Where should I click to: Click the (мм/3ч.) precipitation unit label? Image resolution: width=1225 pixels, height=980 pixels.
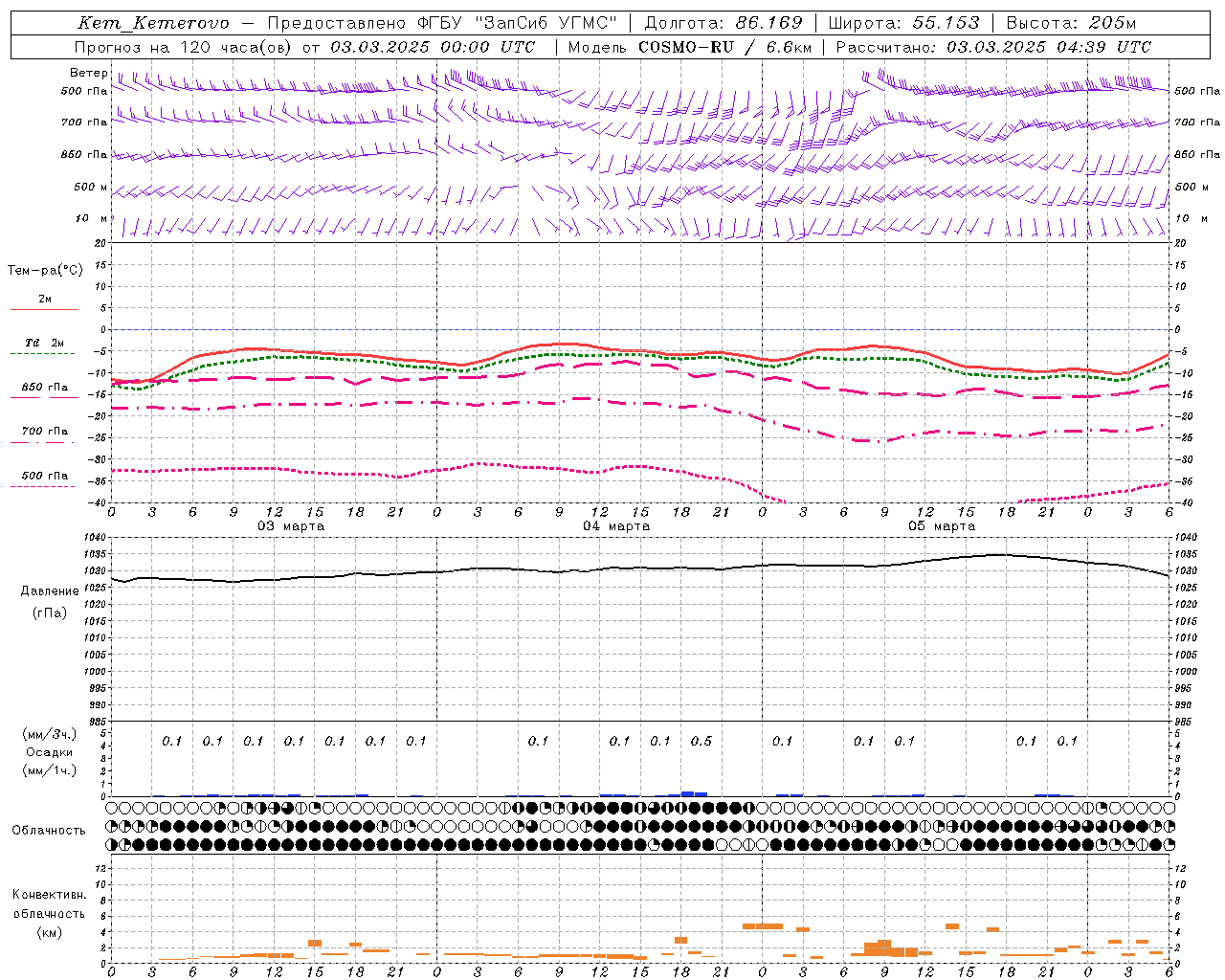[50, 734]
